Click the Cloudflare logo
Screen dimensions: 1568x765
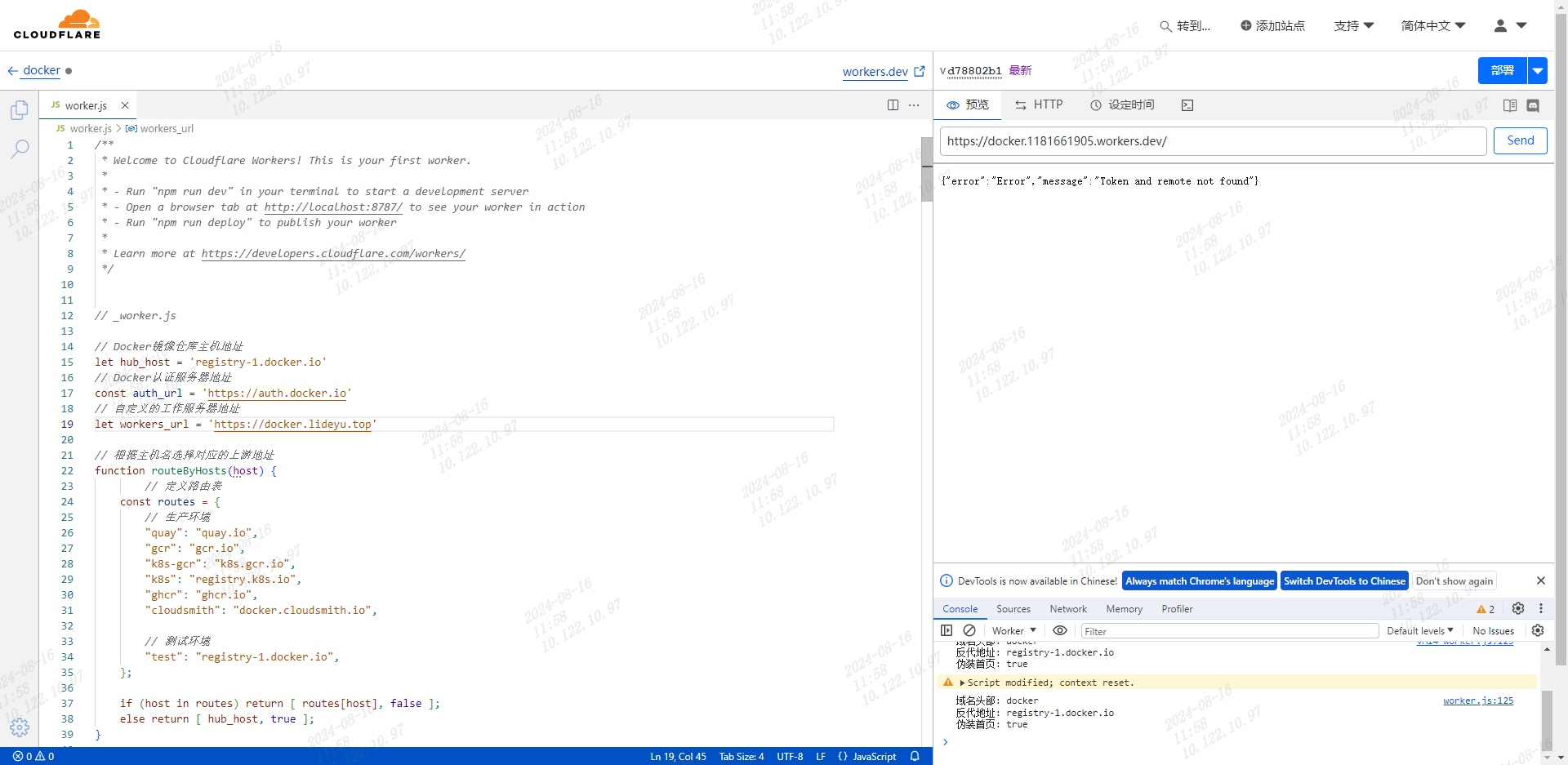click(57, 24)
